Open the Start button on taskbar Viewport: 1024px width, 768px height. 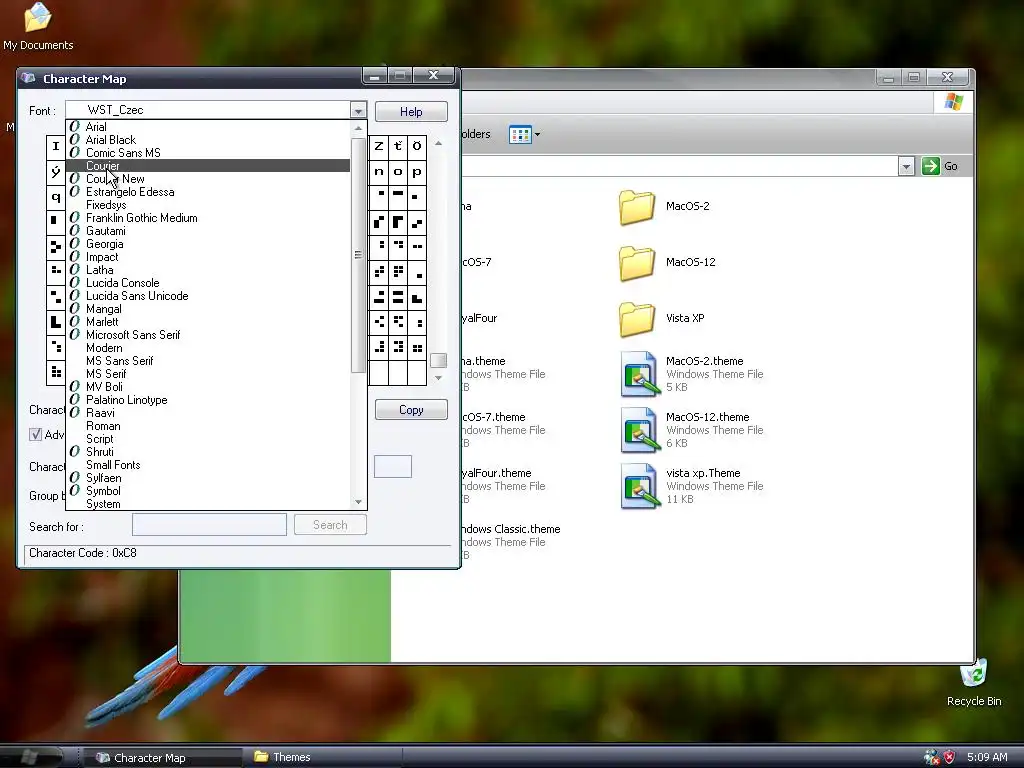pyautogui.click(x=31, y=757)
